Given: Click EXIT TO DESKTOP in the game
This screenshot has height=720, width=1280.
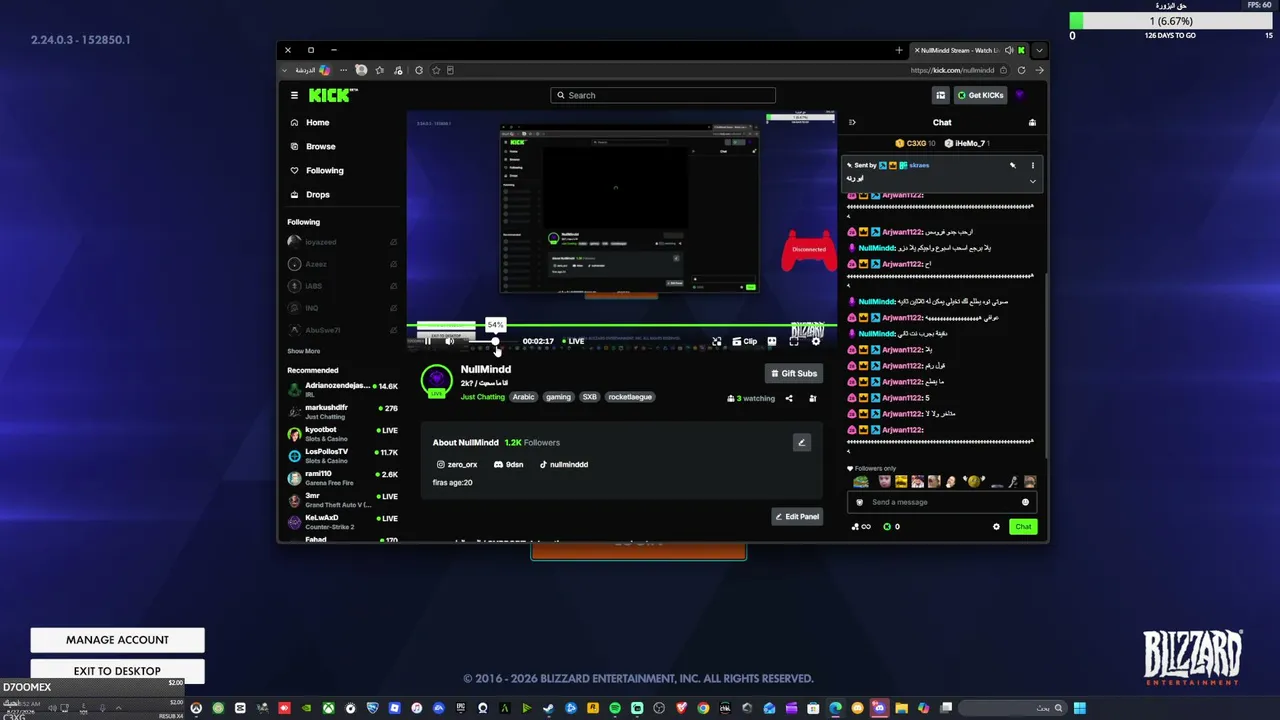Looking at the screenshot, I should (x=117, y=671).
